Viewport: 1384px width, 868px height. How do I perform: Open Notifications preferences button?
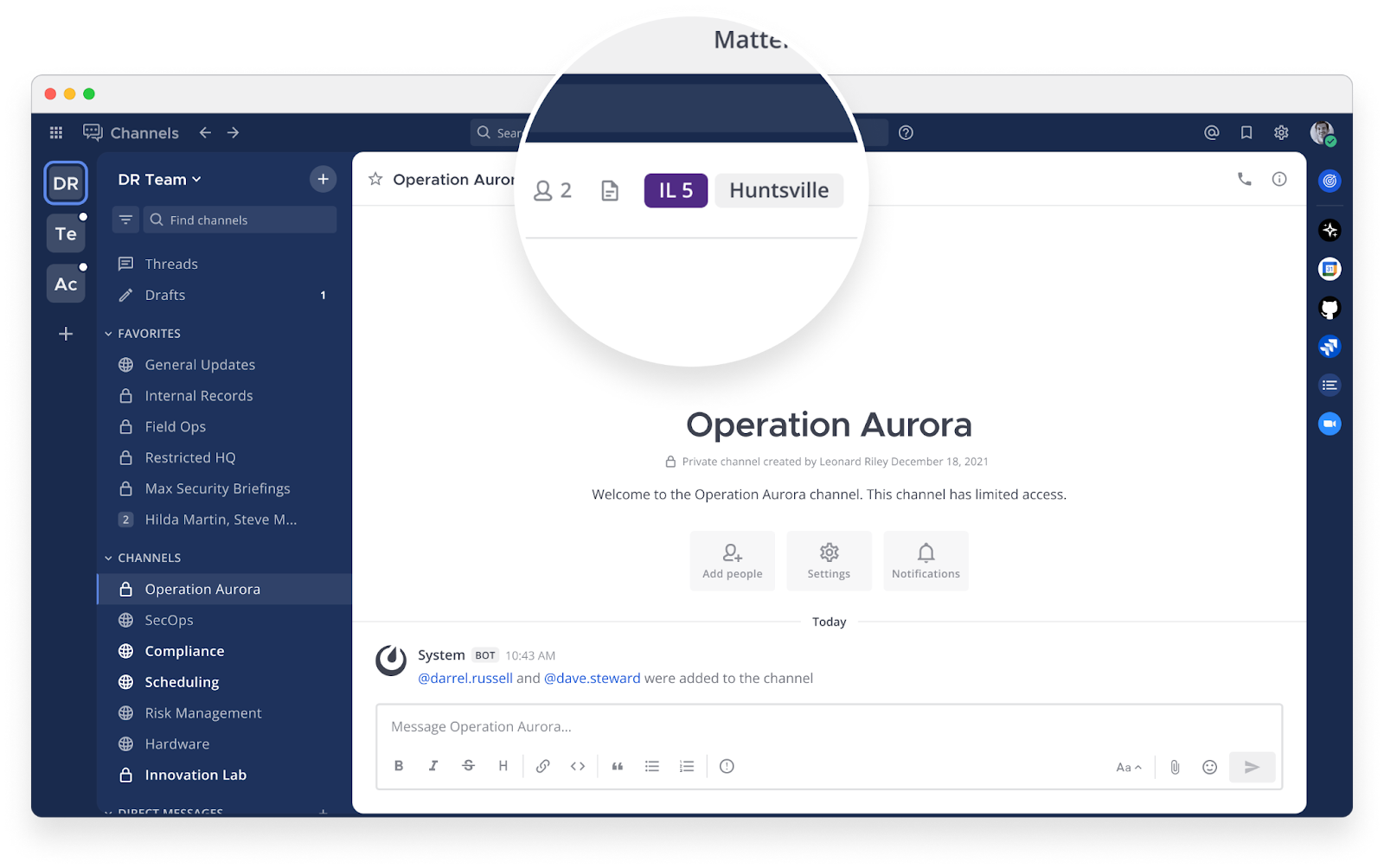click(x=926, y=561)
